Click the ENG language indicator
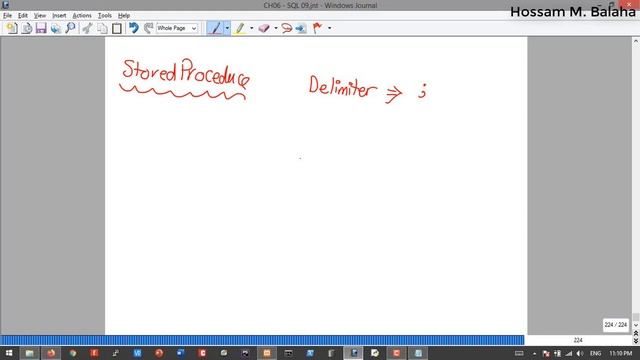640x360 pixels. tap(596, 353)
